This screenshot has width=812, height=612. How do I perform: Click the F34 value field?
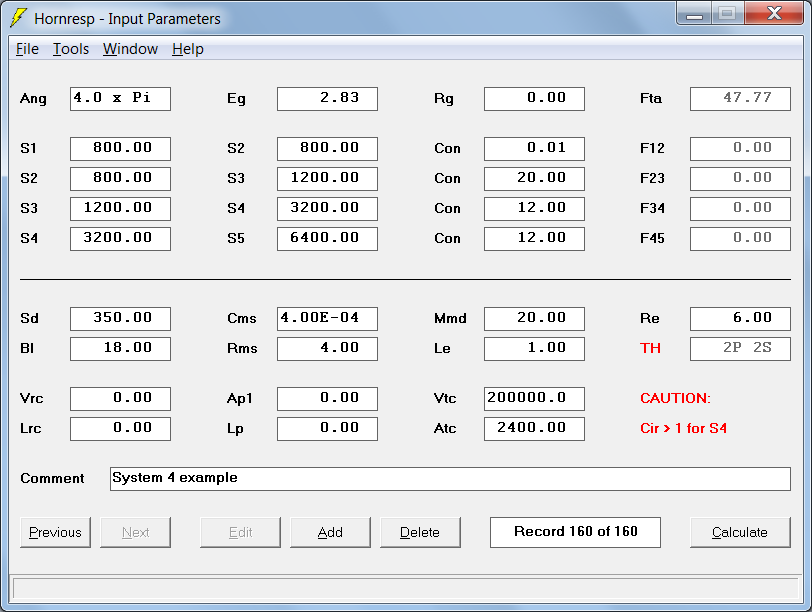tap(741, 209)
